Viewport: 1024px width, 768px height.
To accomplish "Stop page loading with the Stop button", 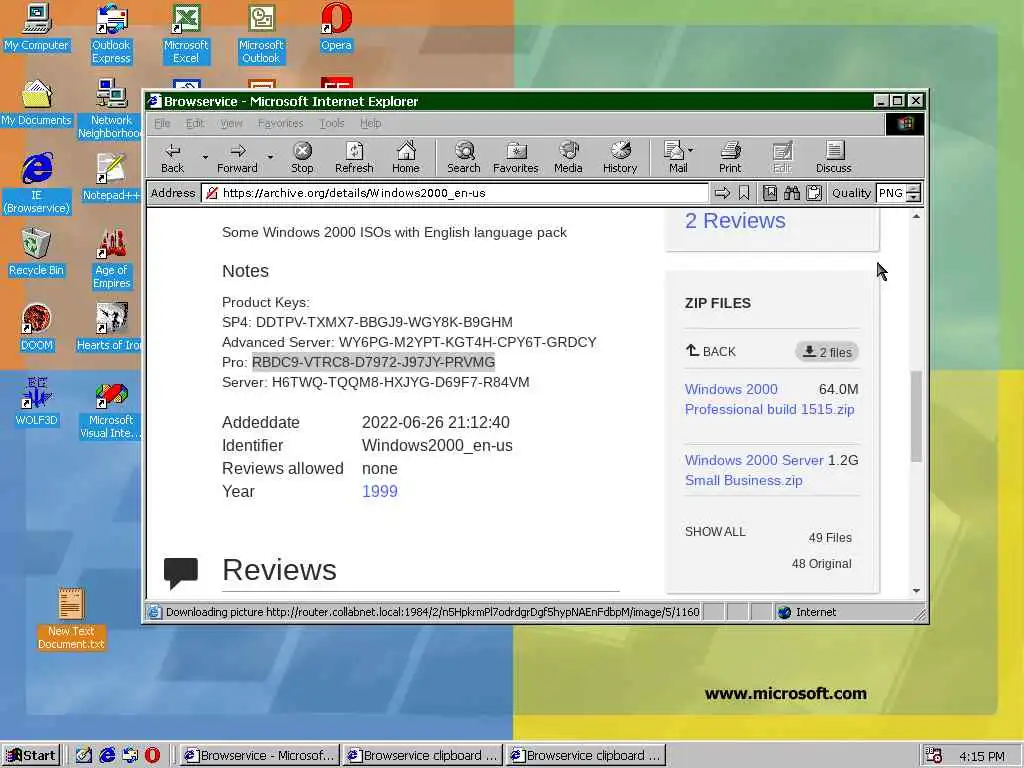I will 302,157.
